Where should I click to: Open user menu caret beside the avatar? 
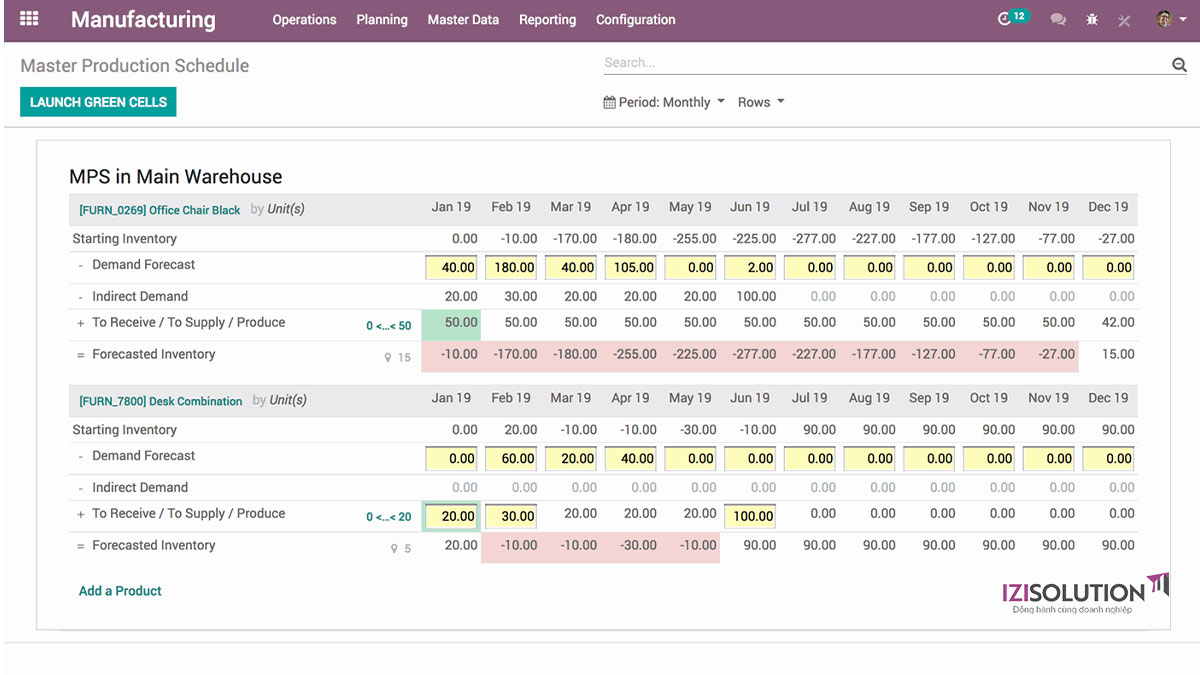(x=1181, y=20)
